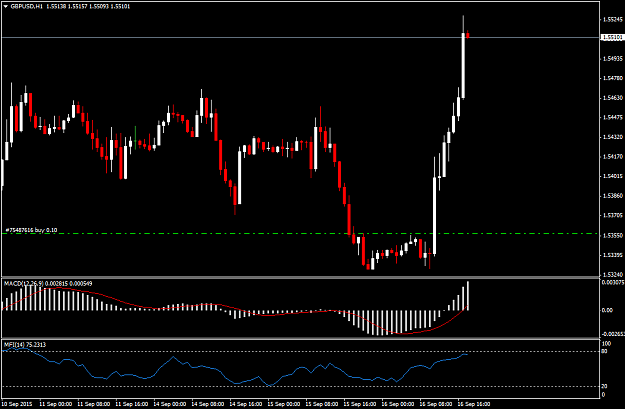The image size is (625, 409).
Task: Click the 100 level on the MFI scale
Action: coord(606,344)
